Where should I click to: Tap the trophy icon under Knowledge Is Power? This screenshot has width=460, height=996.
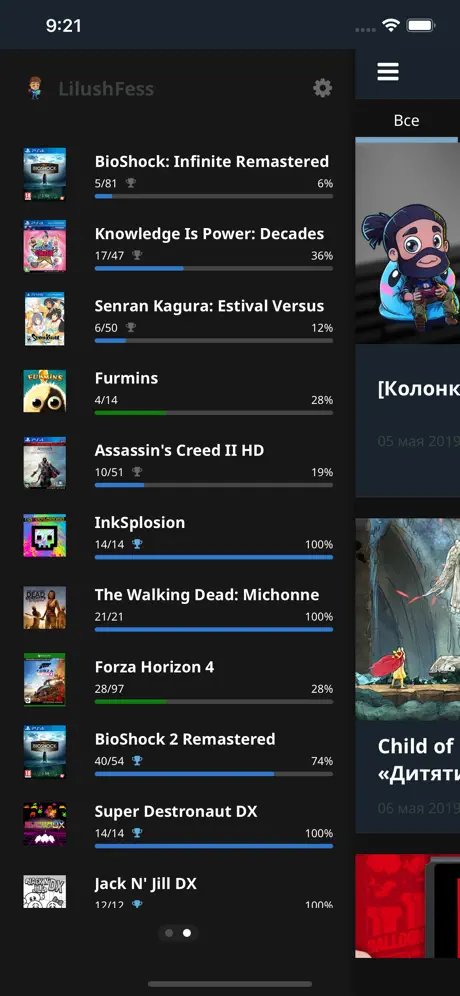tap(137, 255)
